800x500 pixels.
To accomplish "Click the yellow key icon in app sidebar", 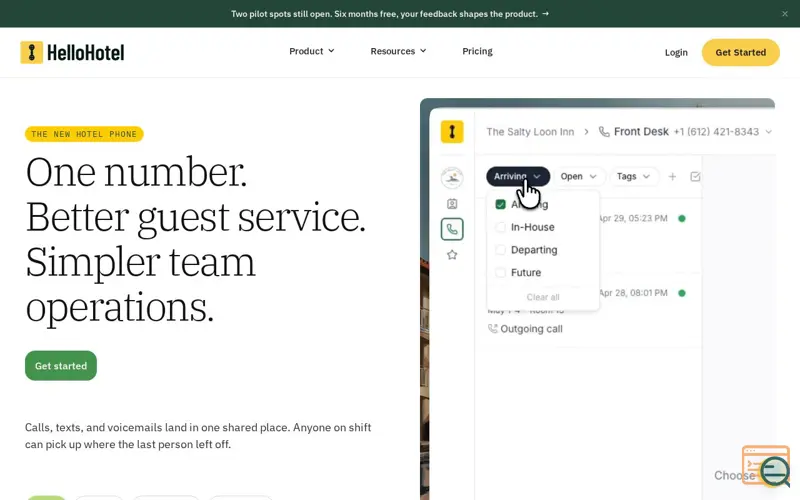I will coord(452,132).
